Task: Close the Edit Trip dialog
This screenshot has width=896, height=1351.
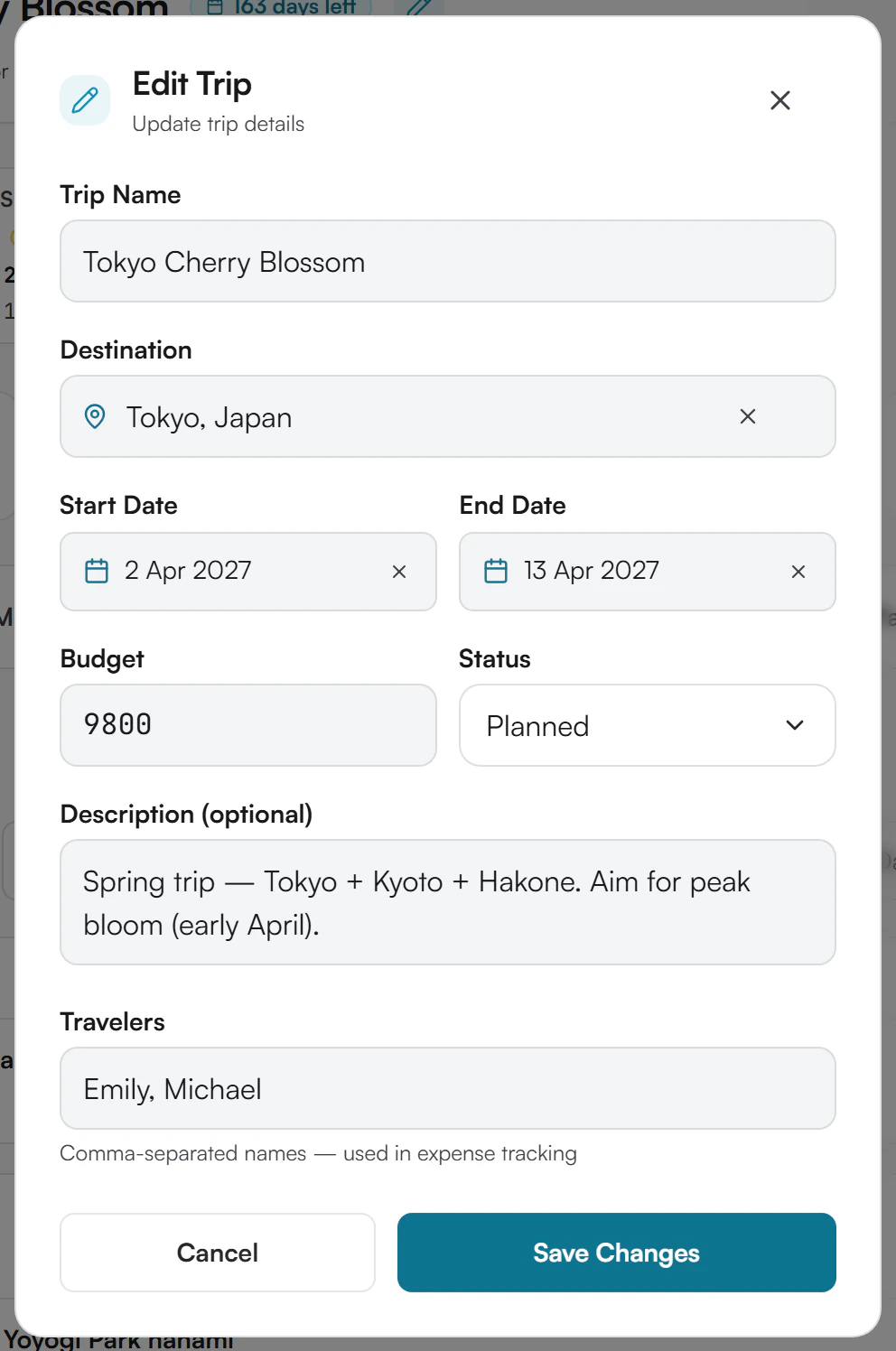Action: 780,100
